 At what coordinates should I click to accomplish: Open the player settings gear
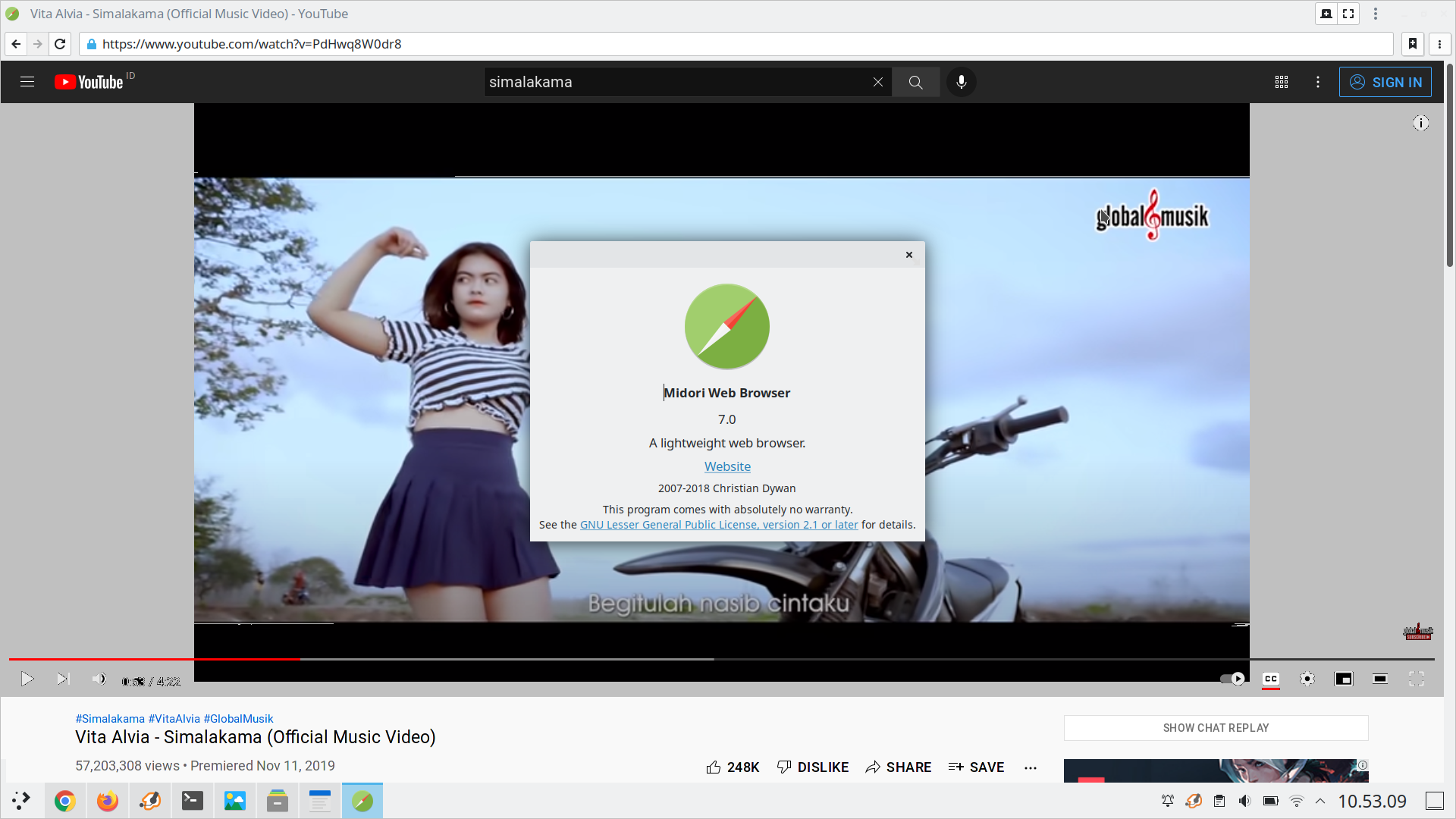(1307, 679)
